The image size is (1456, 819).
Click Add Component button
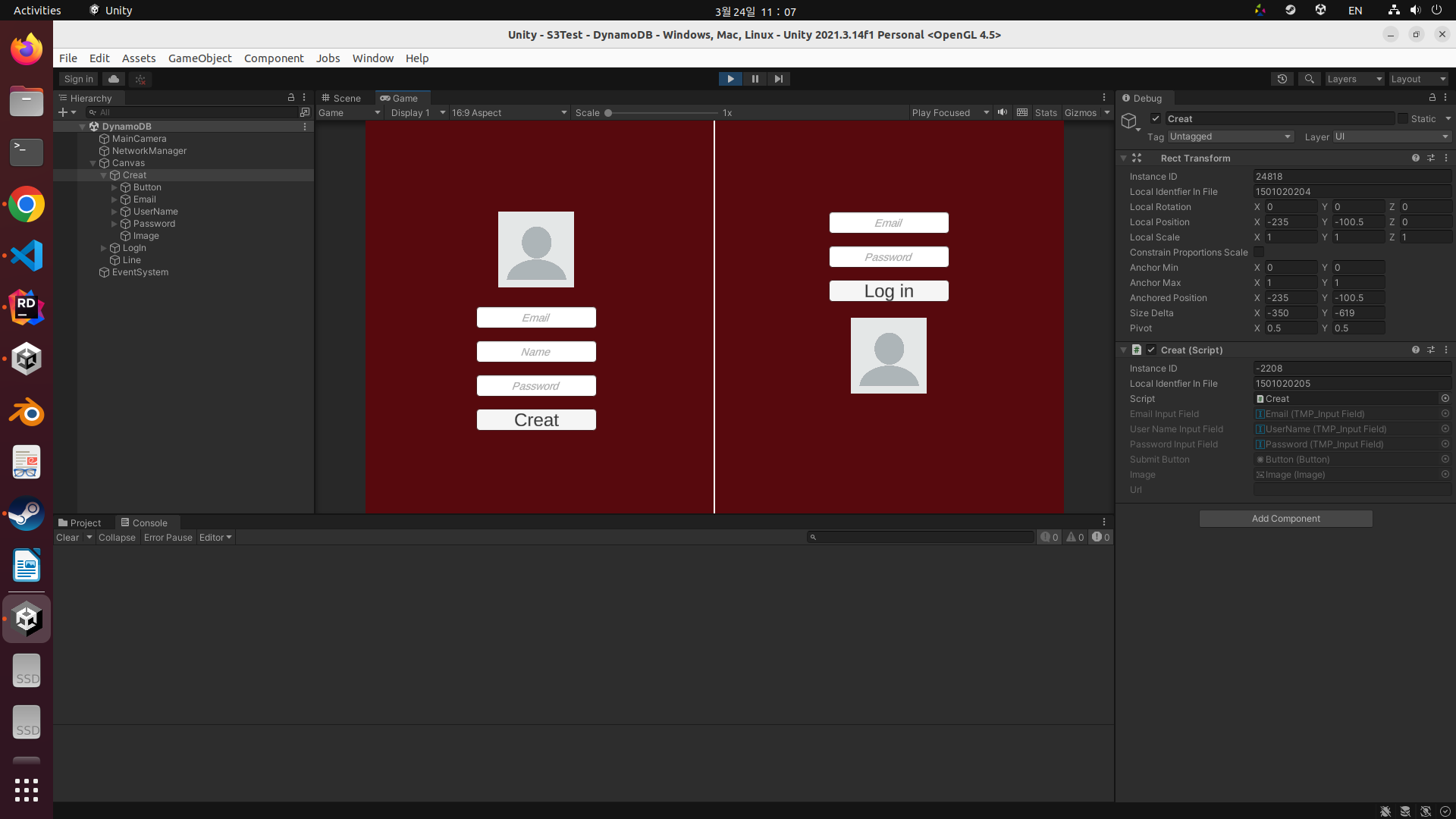[1285, 519]
